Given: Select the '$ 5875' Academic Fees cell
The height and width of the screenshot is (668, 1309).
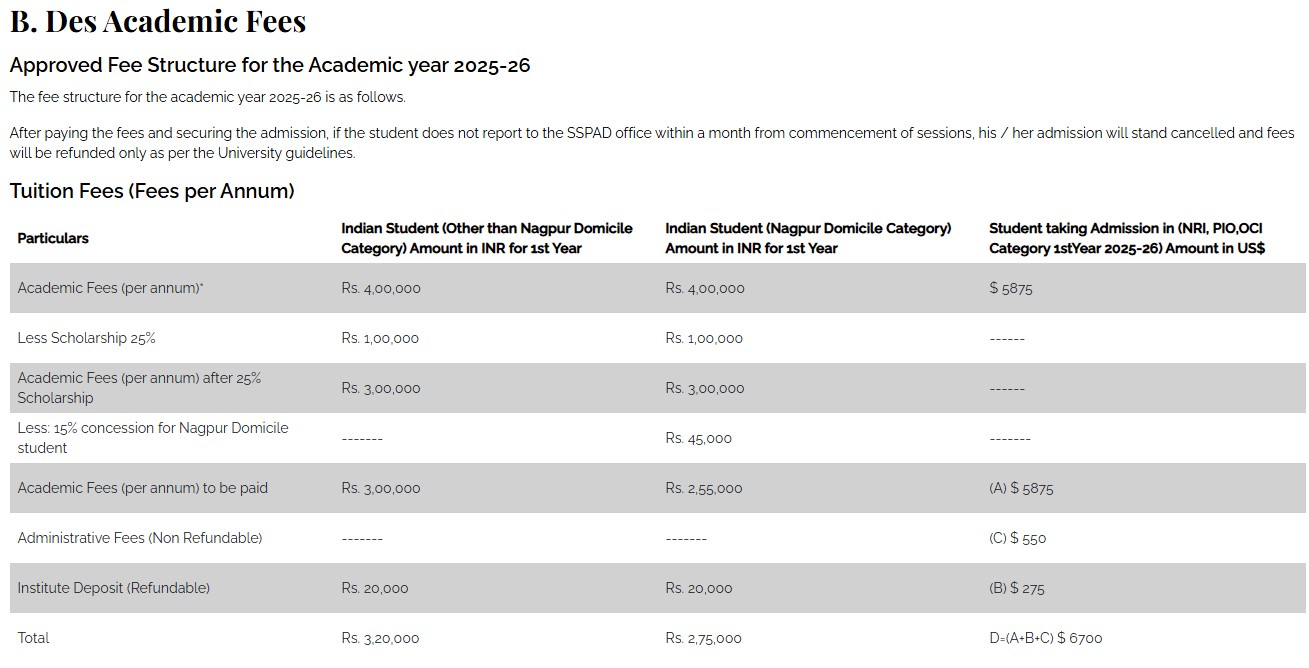Looking at the screenshot, I should [x=1010, y=288].
